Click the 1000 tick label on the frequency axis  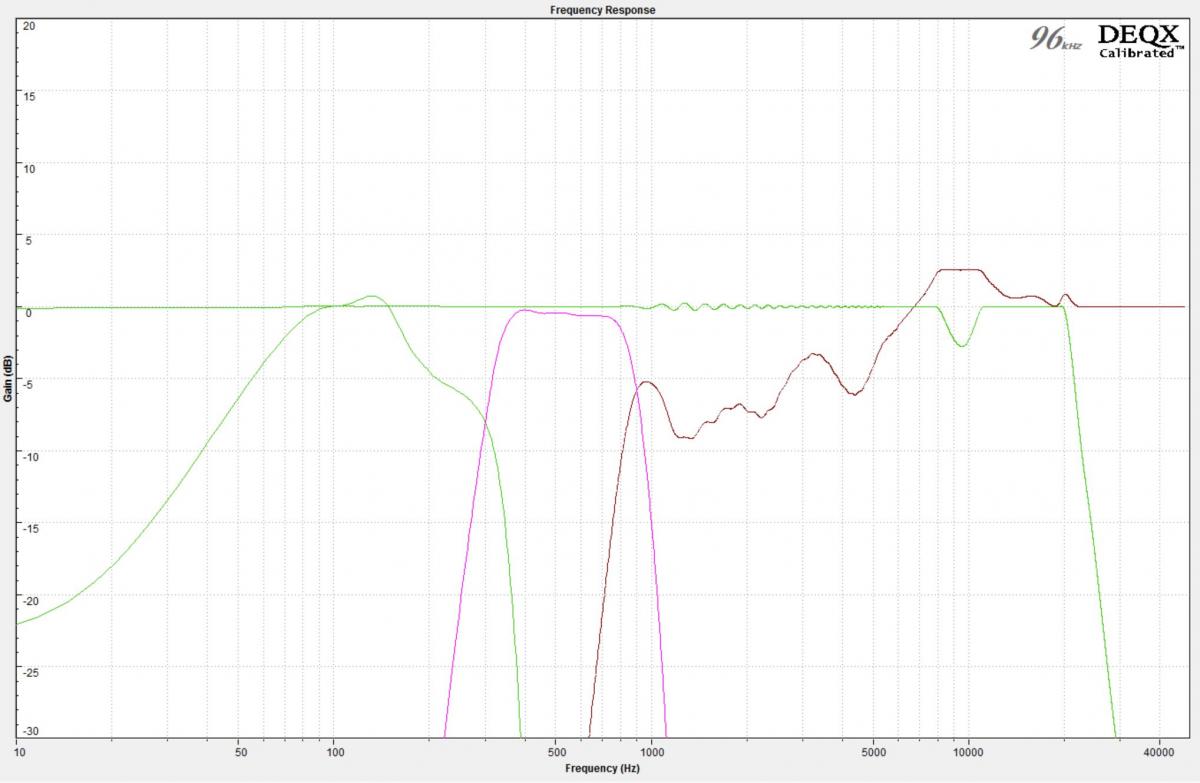pyautogui.click(x=652, y=749)
